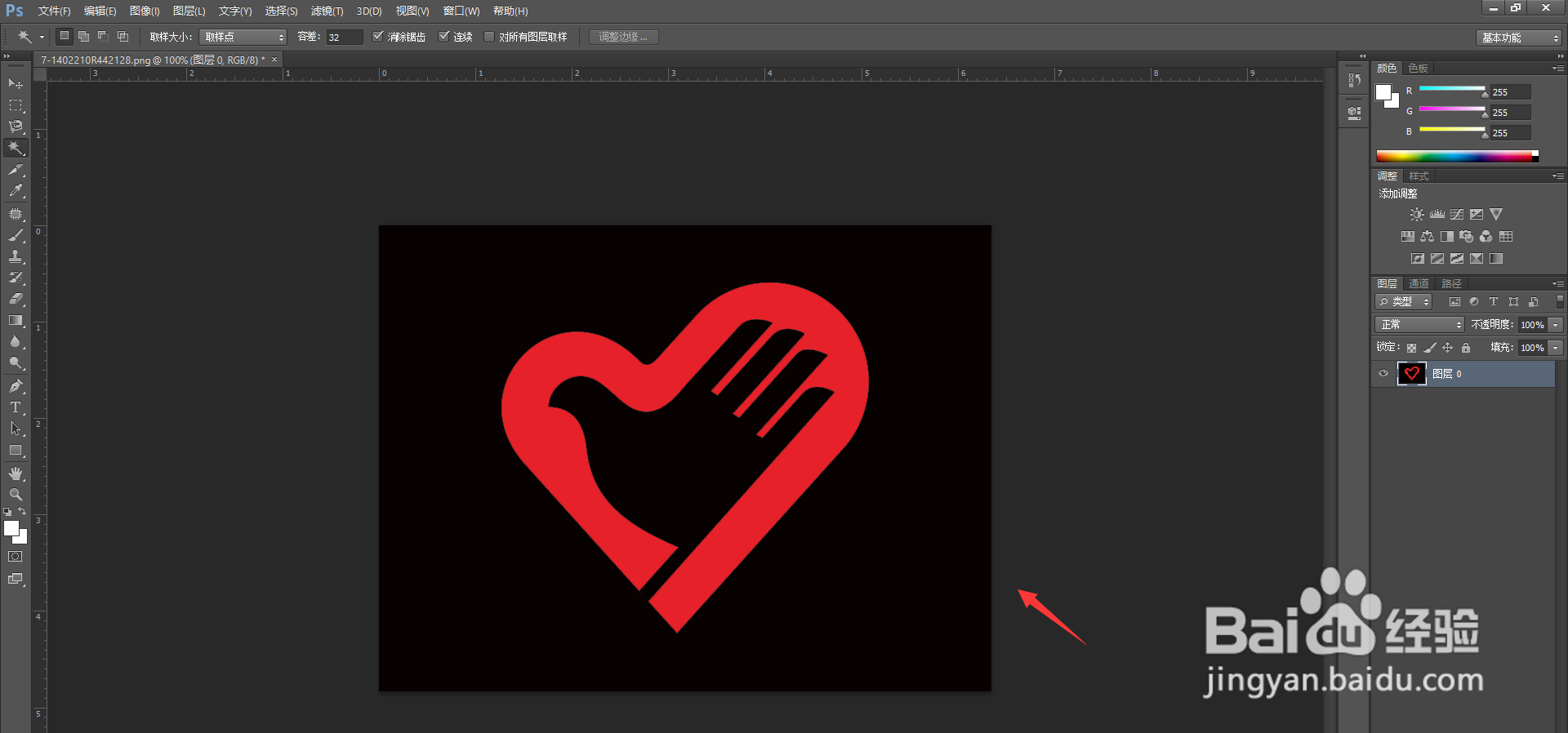Select the Healing Brush tool
This screenshot has width=1568, height=733.
tap(16, 214)
